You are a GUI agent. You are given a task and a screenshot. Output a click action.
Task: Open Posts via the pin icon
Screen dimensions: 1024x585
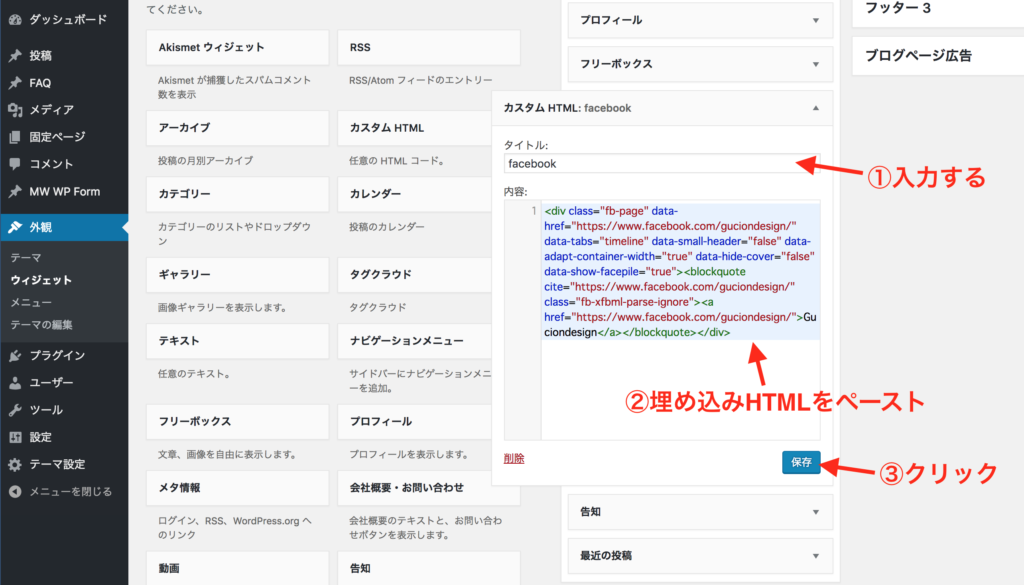coord(15,56)
